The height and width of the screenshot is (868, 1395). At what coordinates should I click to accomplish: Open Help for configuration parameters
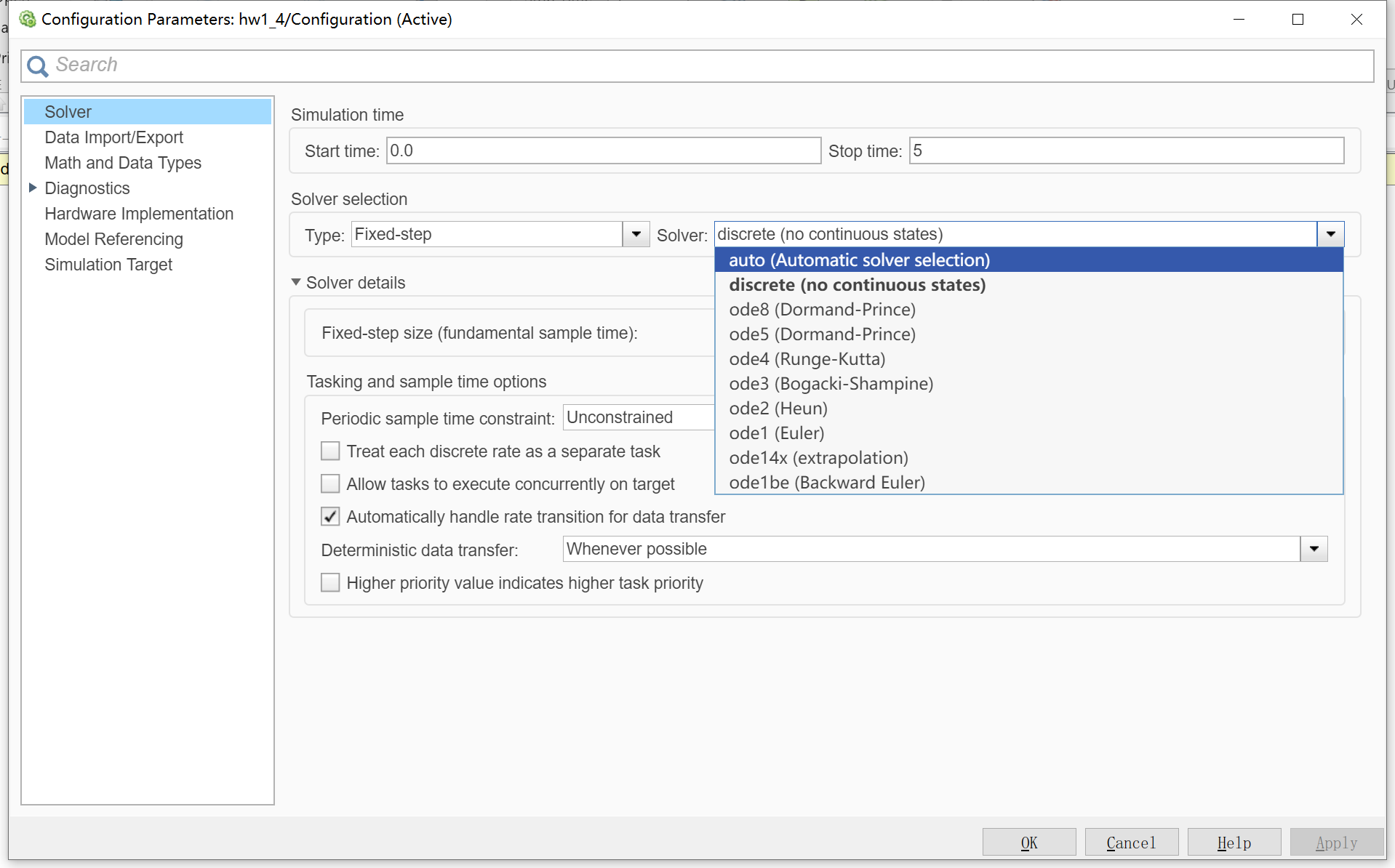pos(1234,843)
